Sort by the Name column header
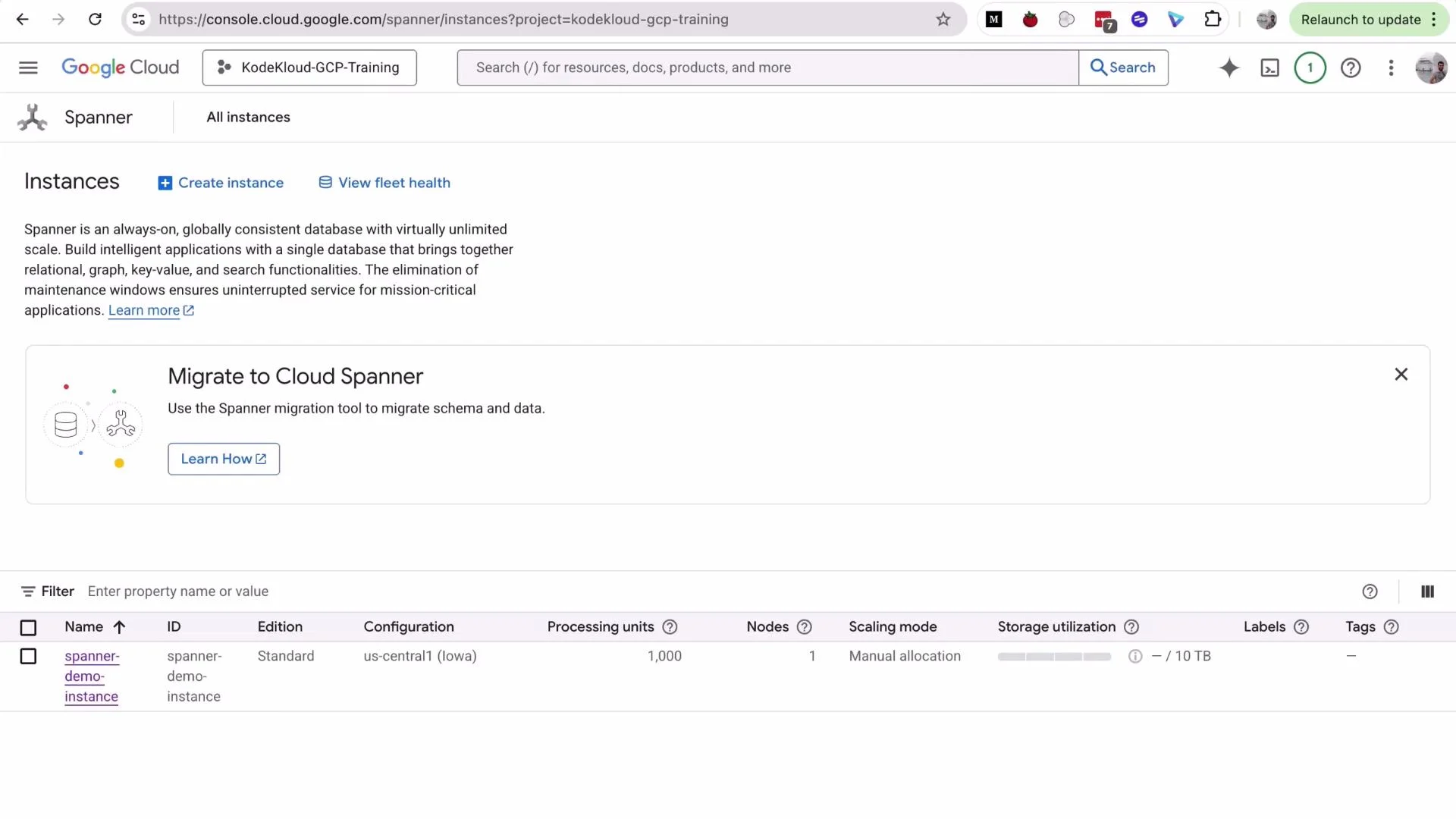This screenshot has height=819, width=1456. tap(84, 627)
